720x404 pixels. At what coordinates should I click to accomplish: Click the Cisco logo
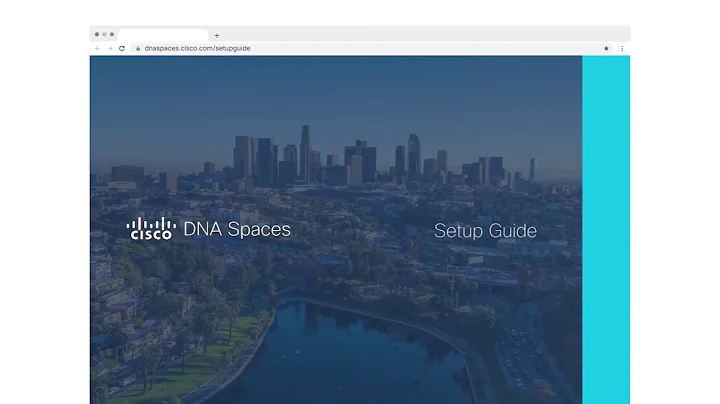pos(151,229)
